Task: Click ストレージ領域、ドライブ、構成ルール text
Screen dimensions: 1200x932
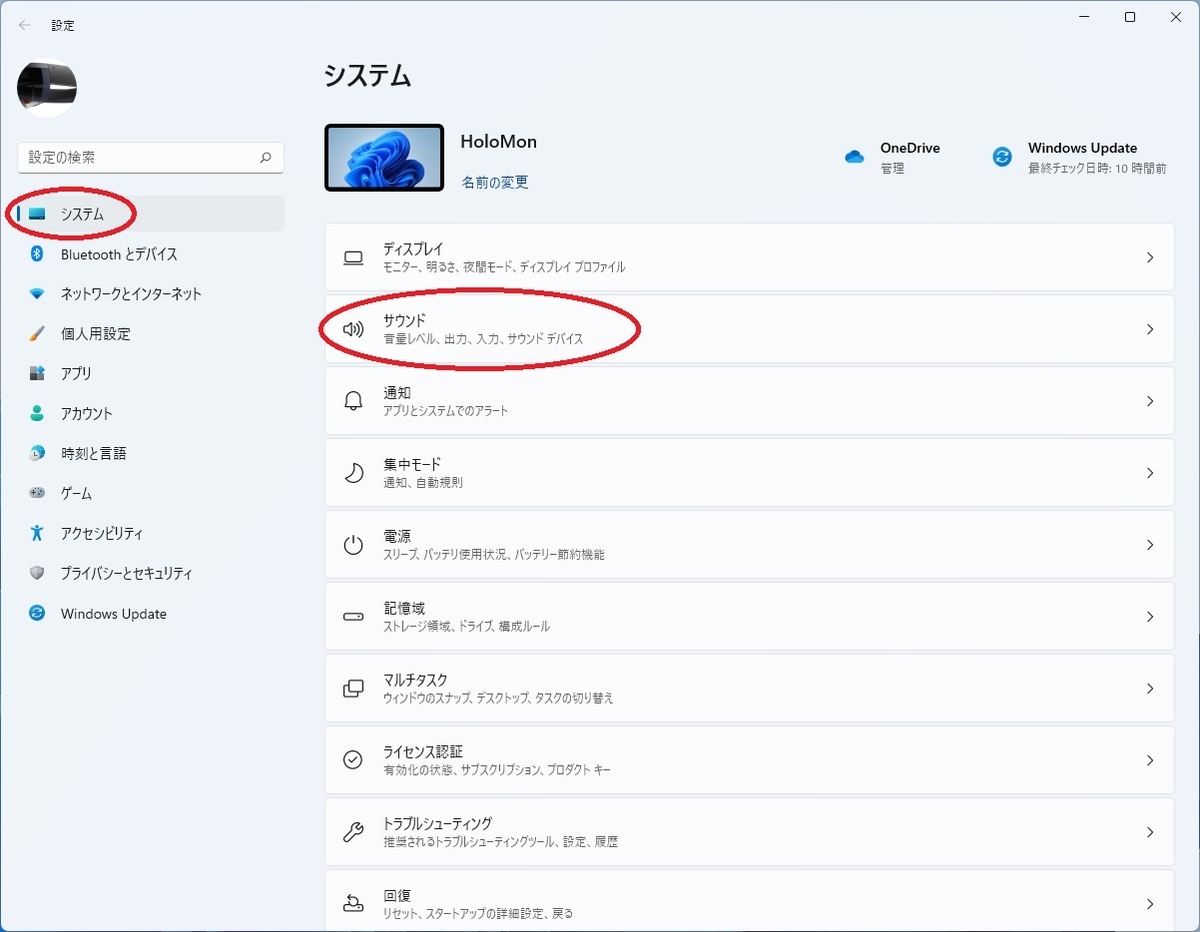Action: coord(466,626)
